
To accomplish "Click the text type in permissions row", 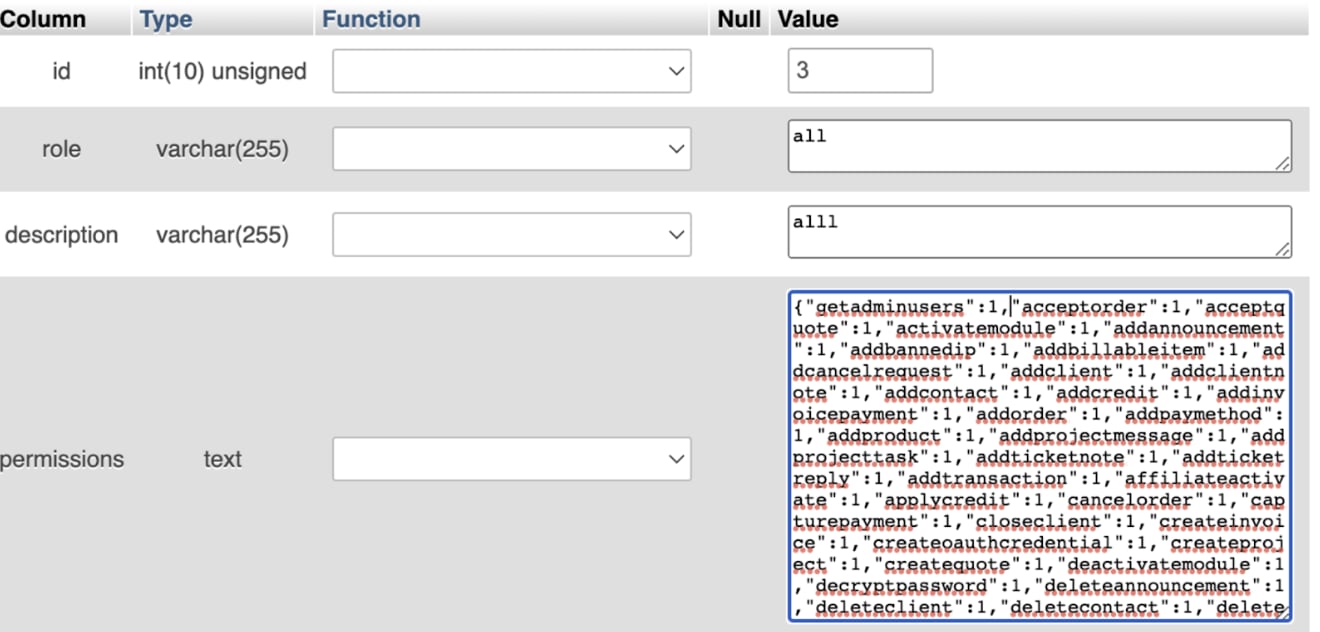I will (222, 459).
